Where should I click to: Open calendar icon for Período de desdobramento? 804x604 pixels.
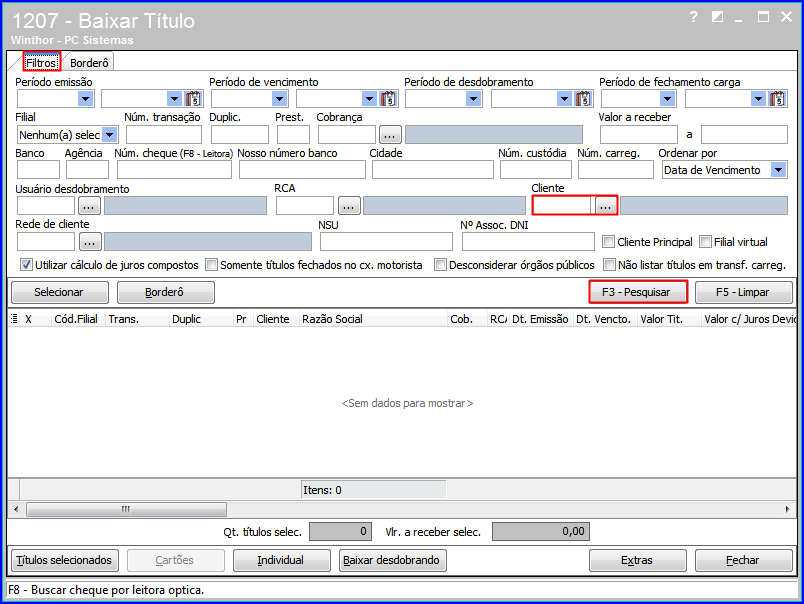pyautogui.click(x=583, y=98)
